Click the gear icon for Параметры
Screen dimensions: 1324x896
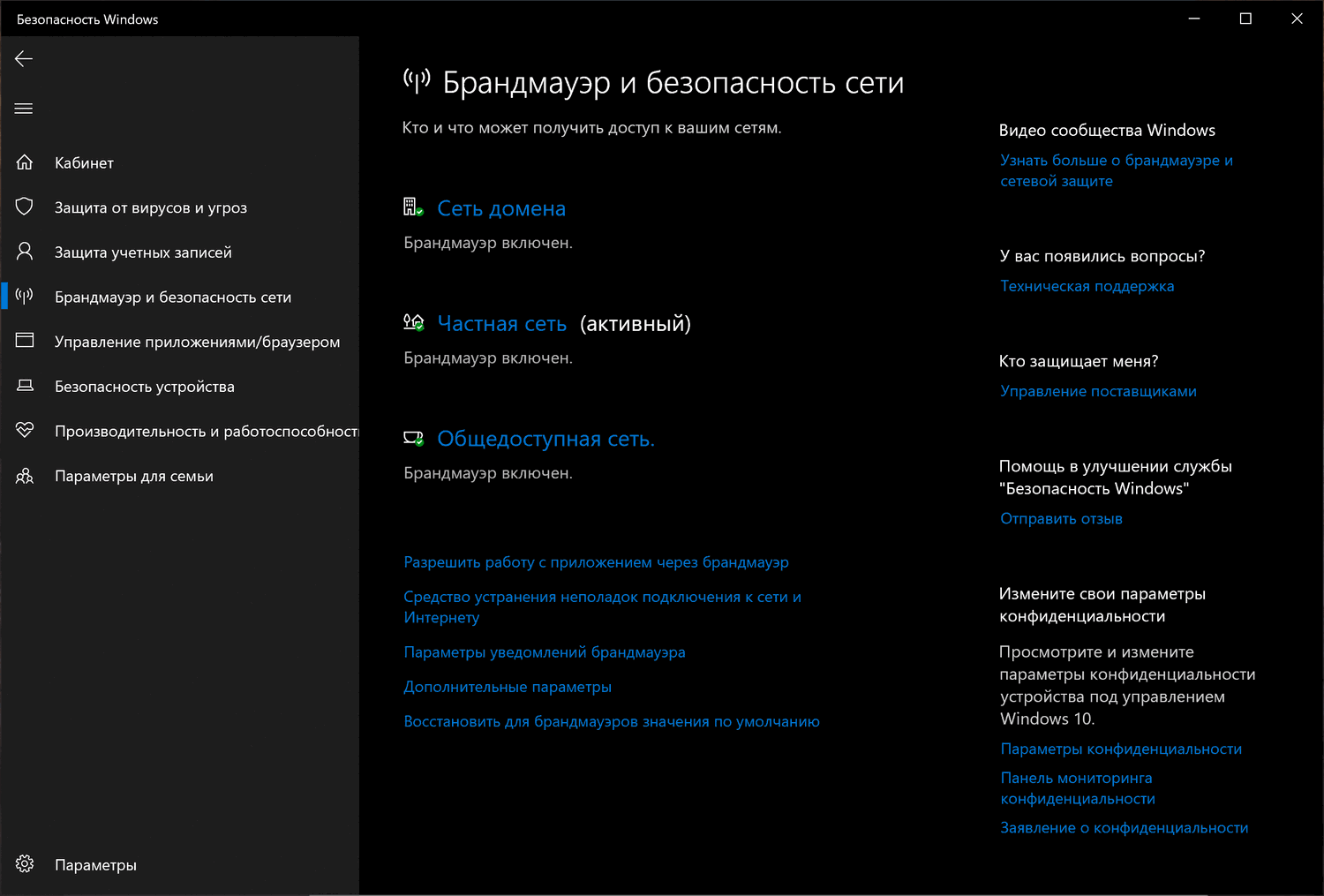(25, 864)
